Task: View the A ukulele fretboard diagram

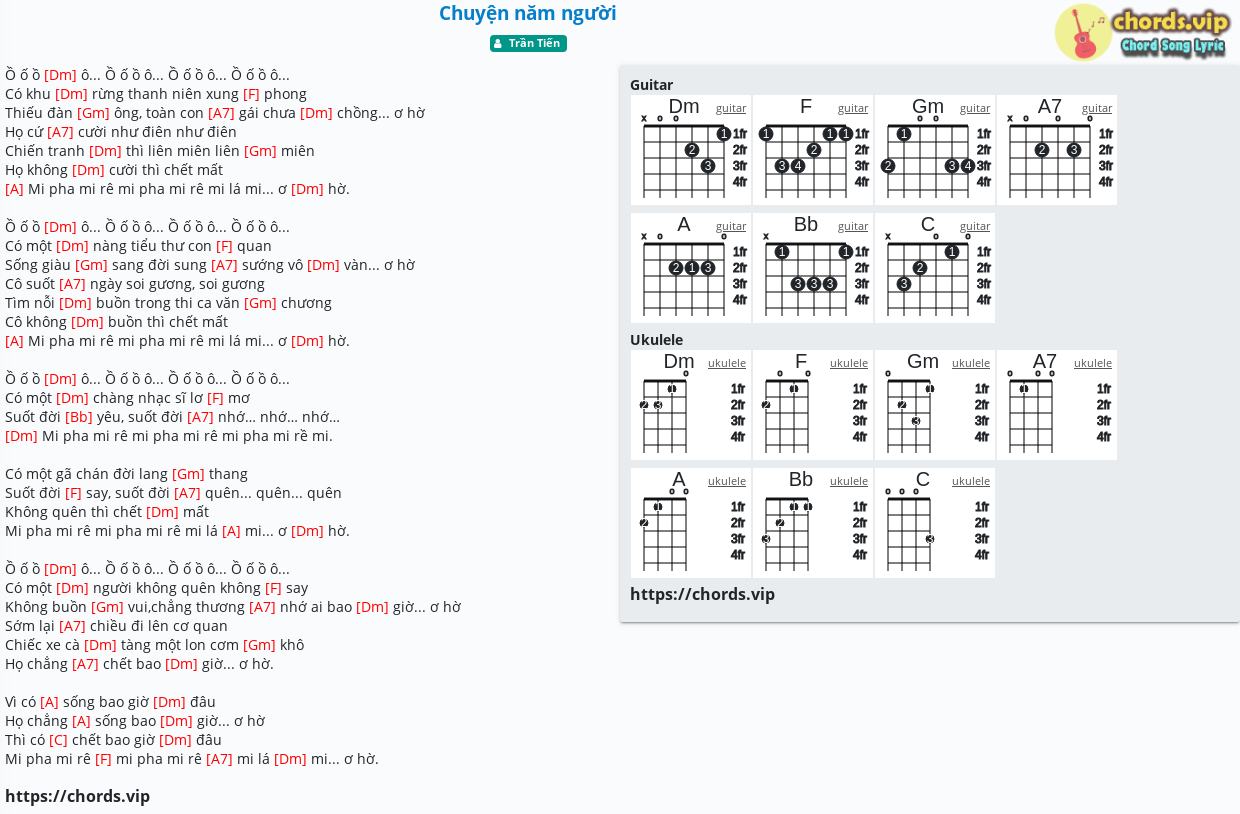Action: [x=691, y=523]
